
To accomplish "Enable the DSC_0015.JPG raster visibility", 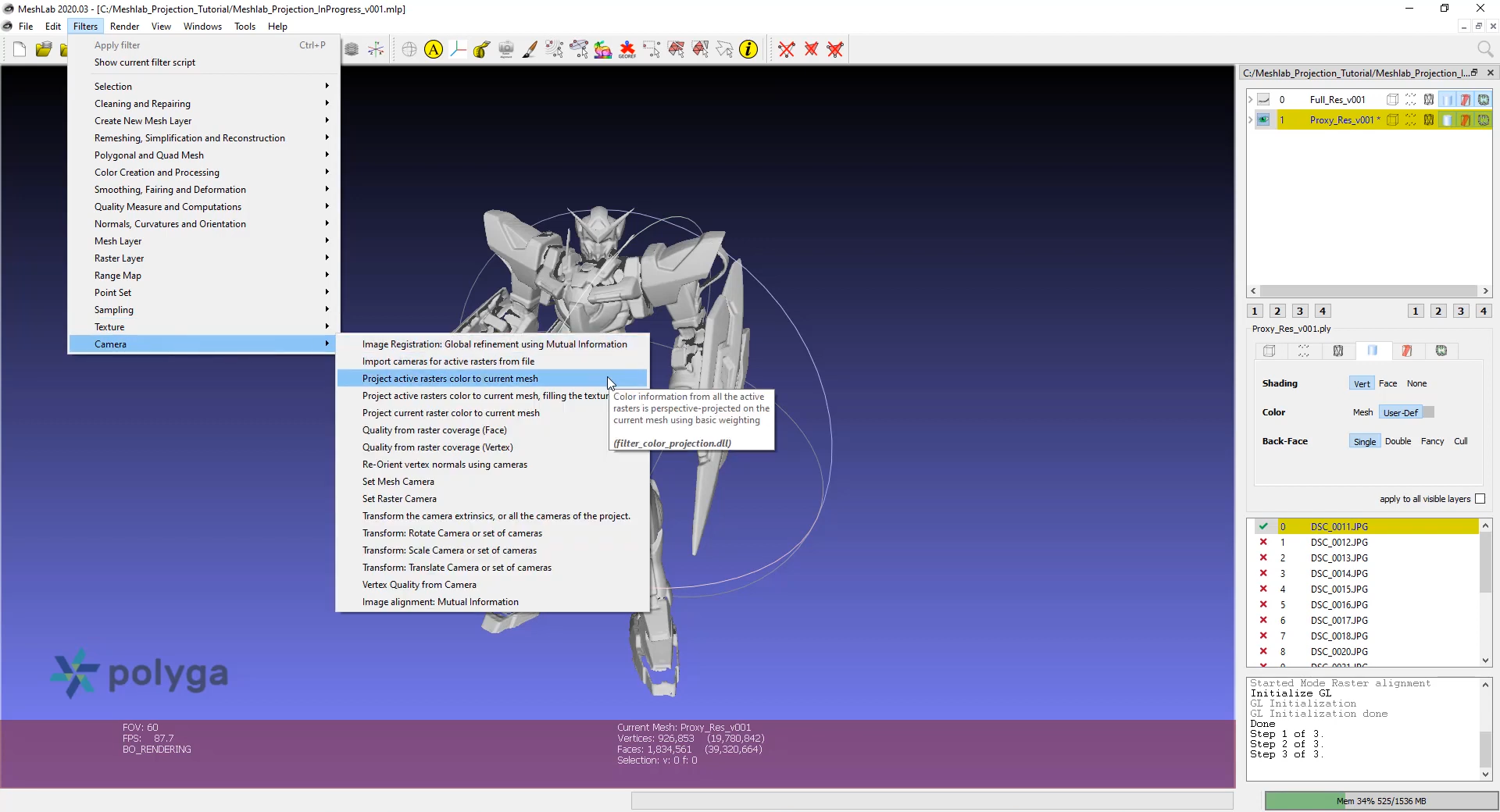I will click(1263, 589).
